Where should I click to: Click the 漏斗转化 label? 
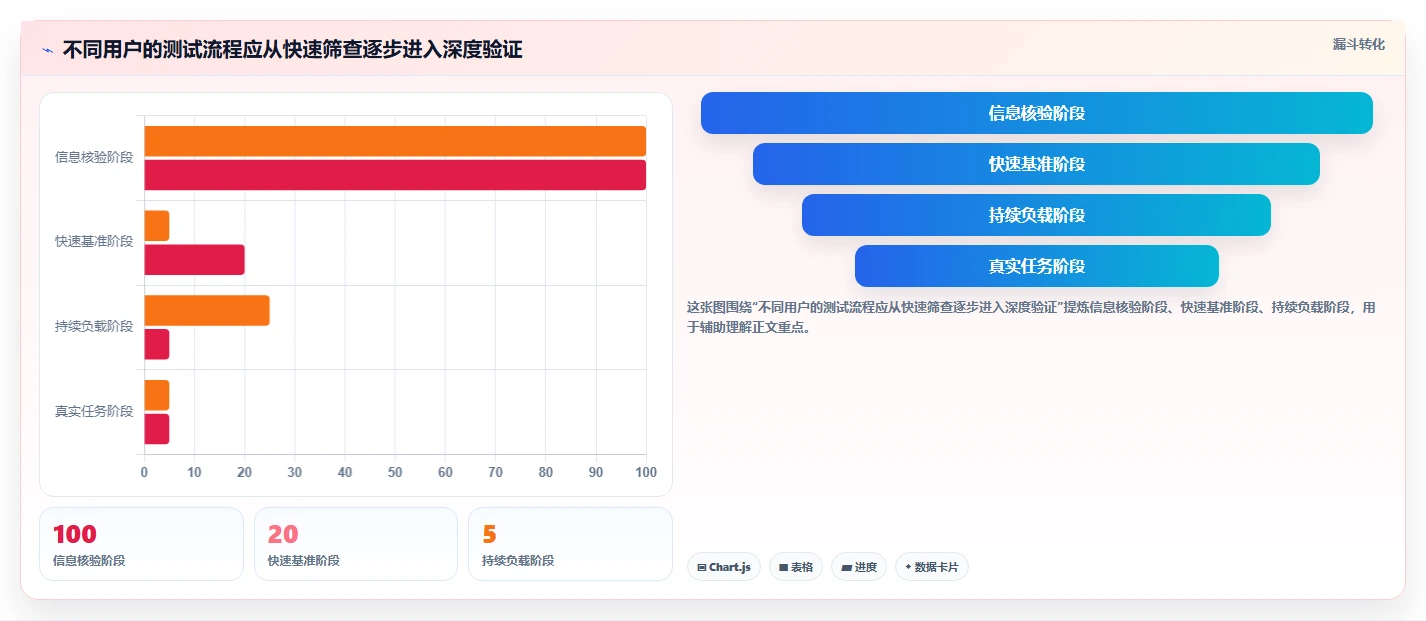click(1359, 44)
